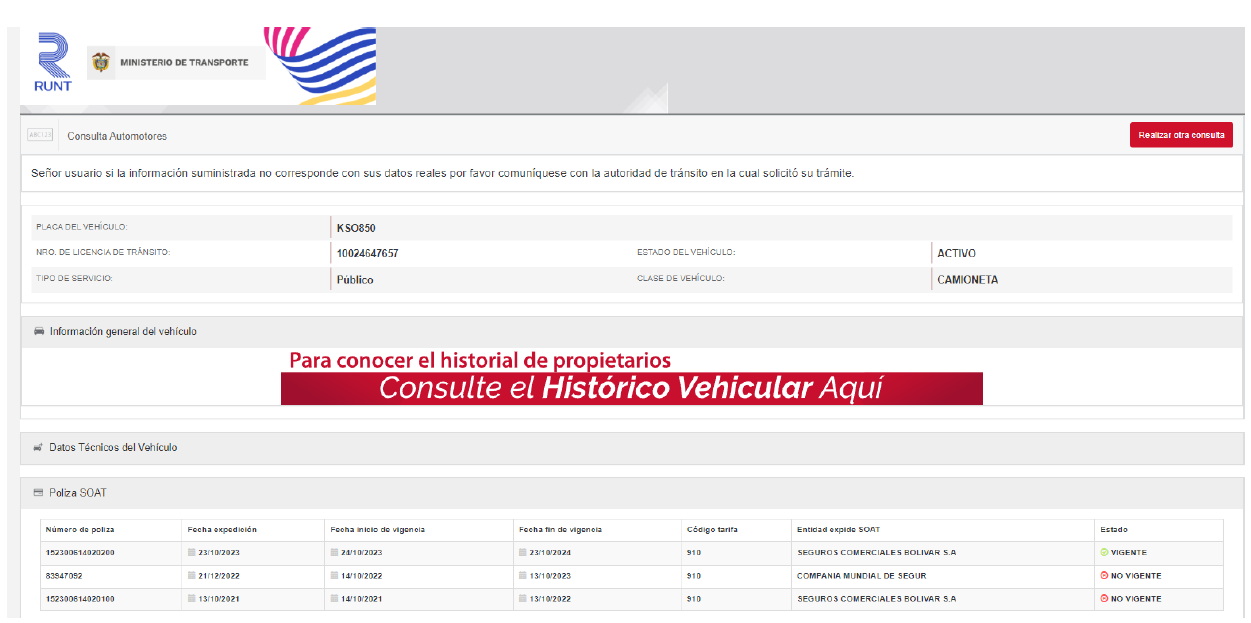
Task: Select the Consulta Automotores header
Action: pyautogui.click(x=117, y=136)
